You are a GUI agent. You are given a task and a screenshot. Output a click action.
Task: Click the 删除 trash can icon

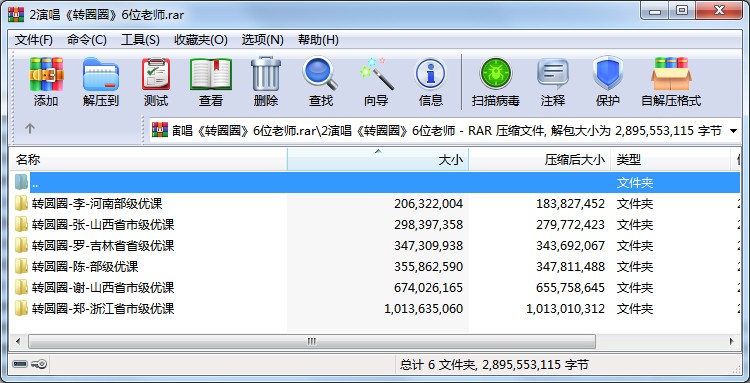266,82
